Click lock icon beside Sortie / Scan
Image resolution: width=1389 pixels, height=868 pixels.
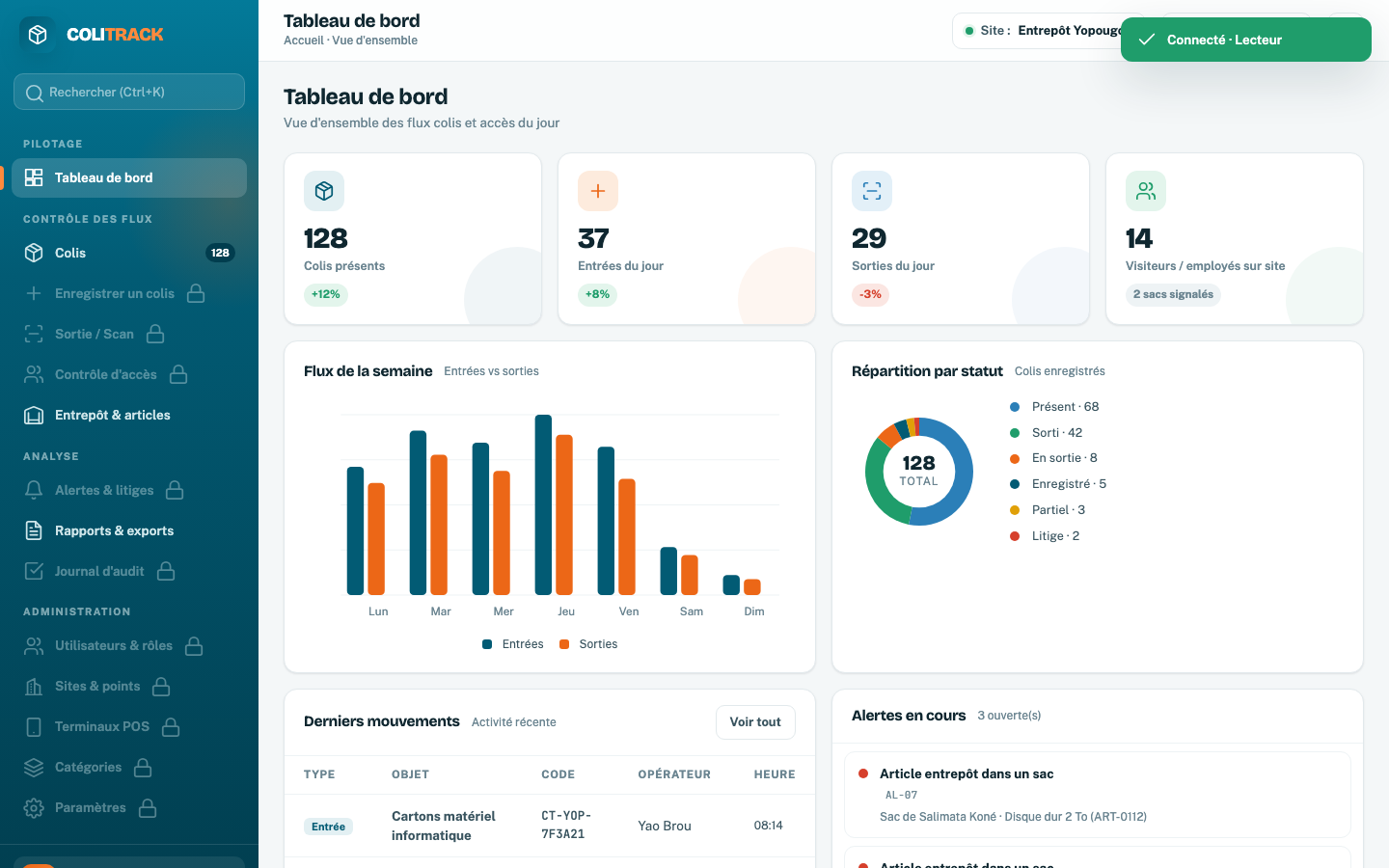pyautogui.click(x=155, y=334)
